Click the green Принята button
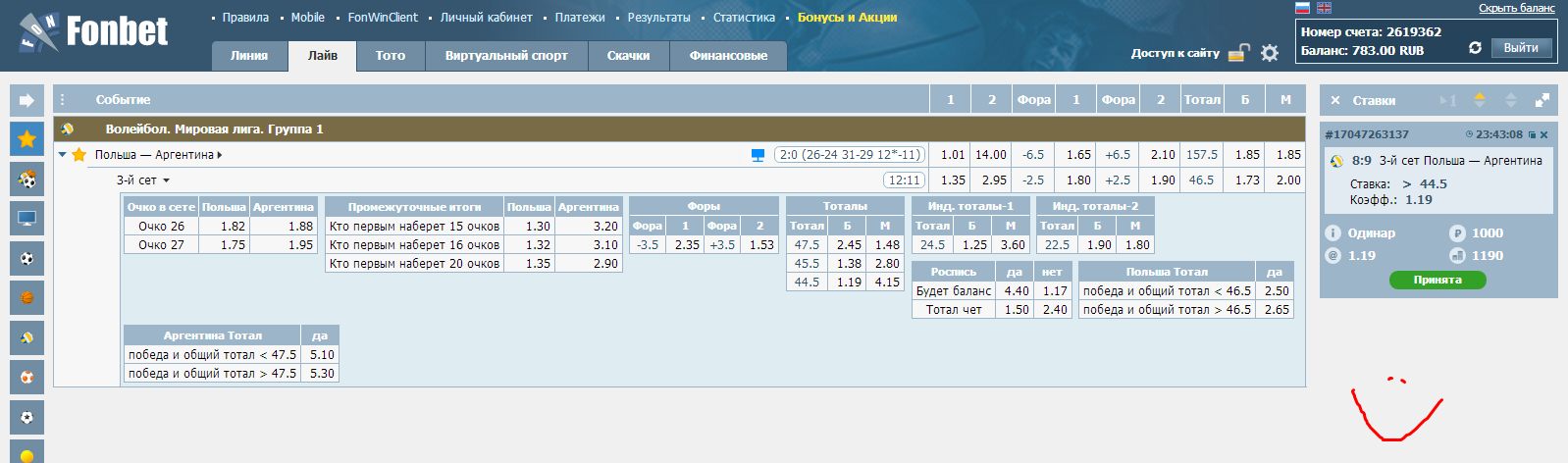The width and height of the screenshot is (1568, 463). pos(1437,281)
